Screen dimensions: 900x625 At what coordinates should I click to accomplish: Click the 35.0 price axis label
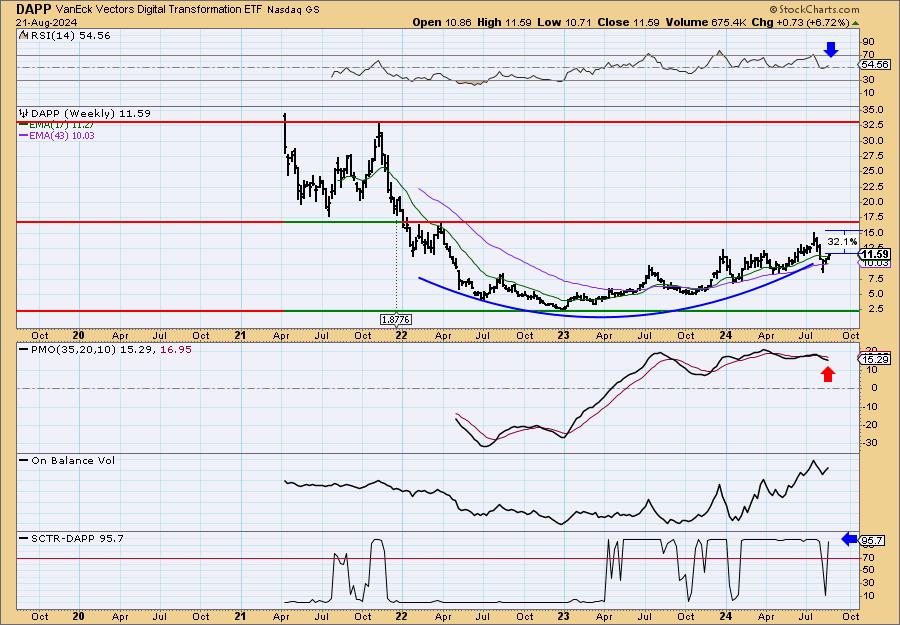872,110
